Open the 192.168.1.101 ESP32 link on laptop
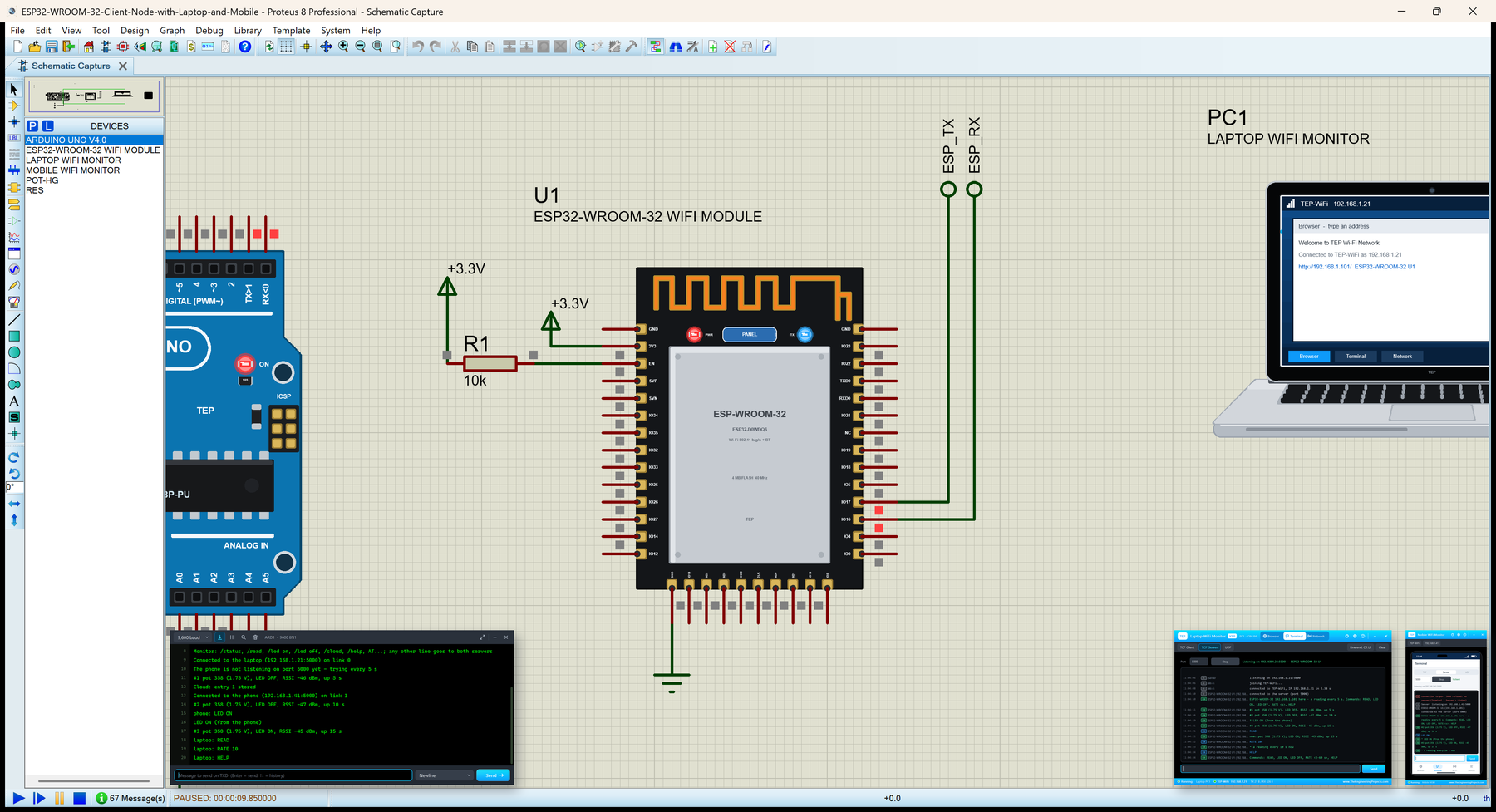The width and height of the screenshot is (1496, 812). click(x=1356, y=267)
